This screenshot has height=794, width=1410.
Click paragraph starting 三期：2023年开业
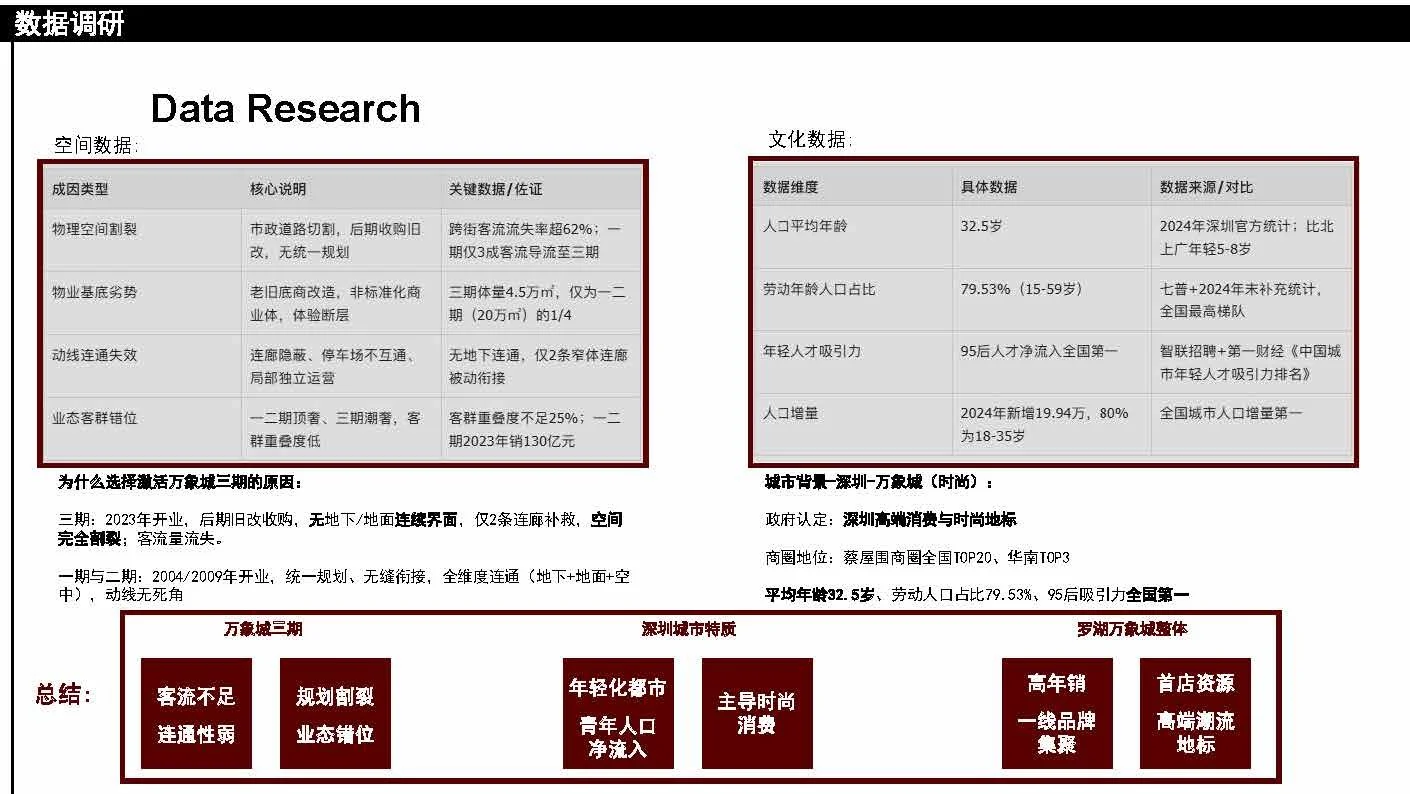pyautogui.click(x=341, y=529)
